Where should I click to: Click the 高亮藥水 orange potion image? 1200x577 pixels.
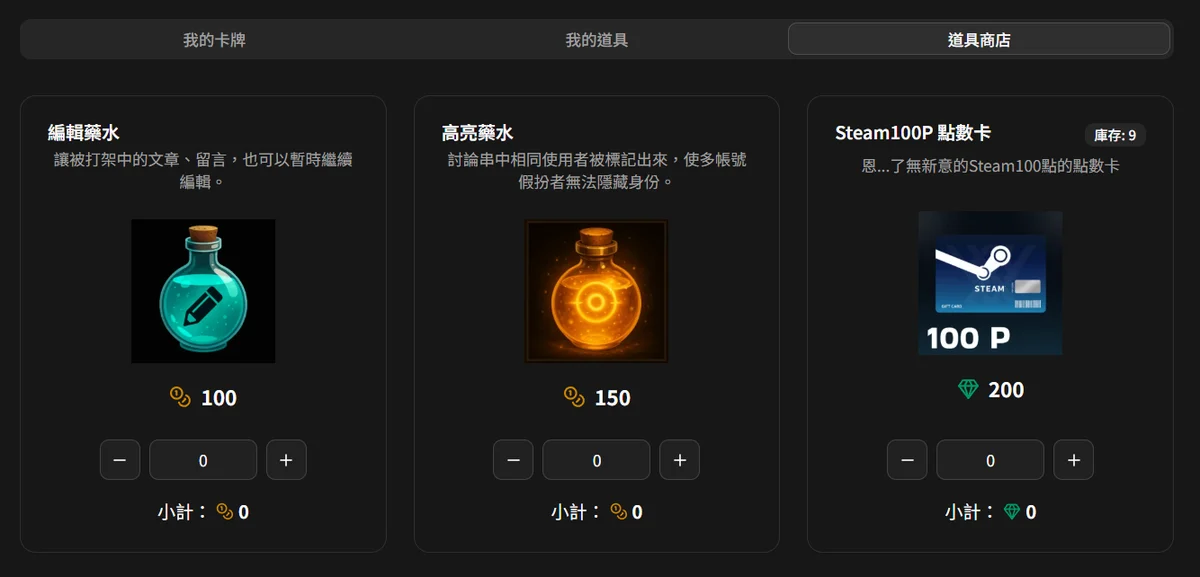(x=597, y=291)
